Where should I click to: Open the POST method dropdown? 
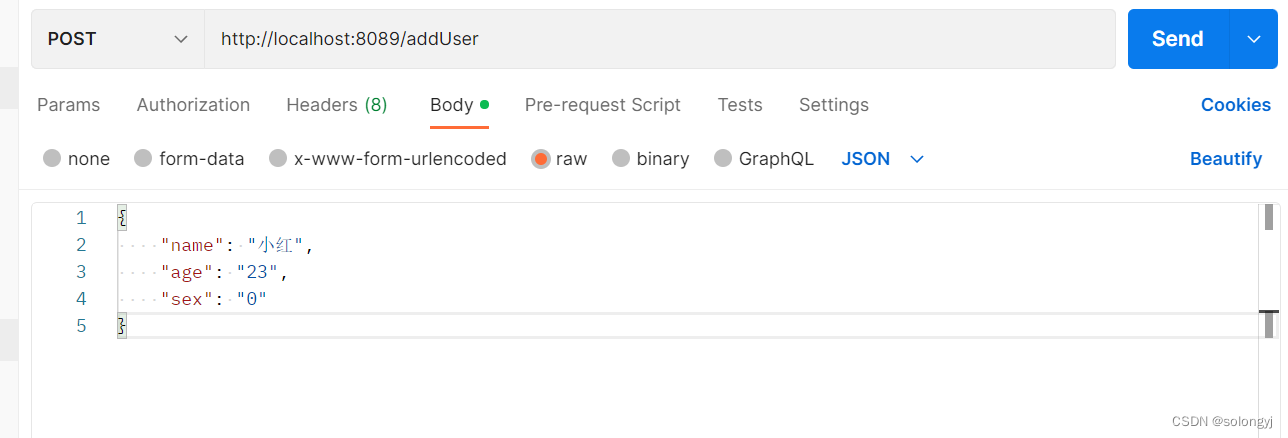pos(117,39)
